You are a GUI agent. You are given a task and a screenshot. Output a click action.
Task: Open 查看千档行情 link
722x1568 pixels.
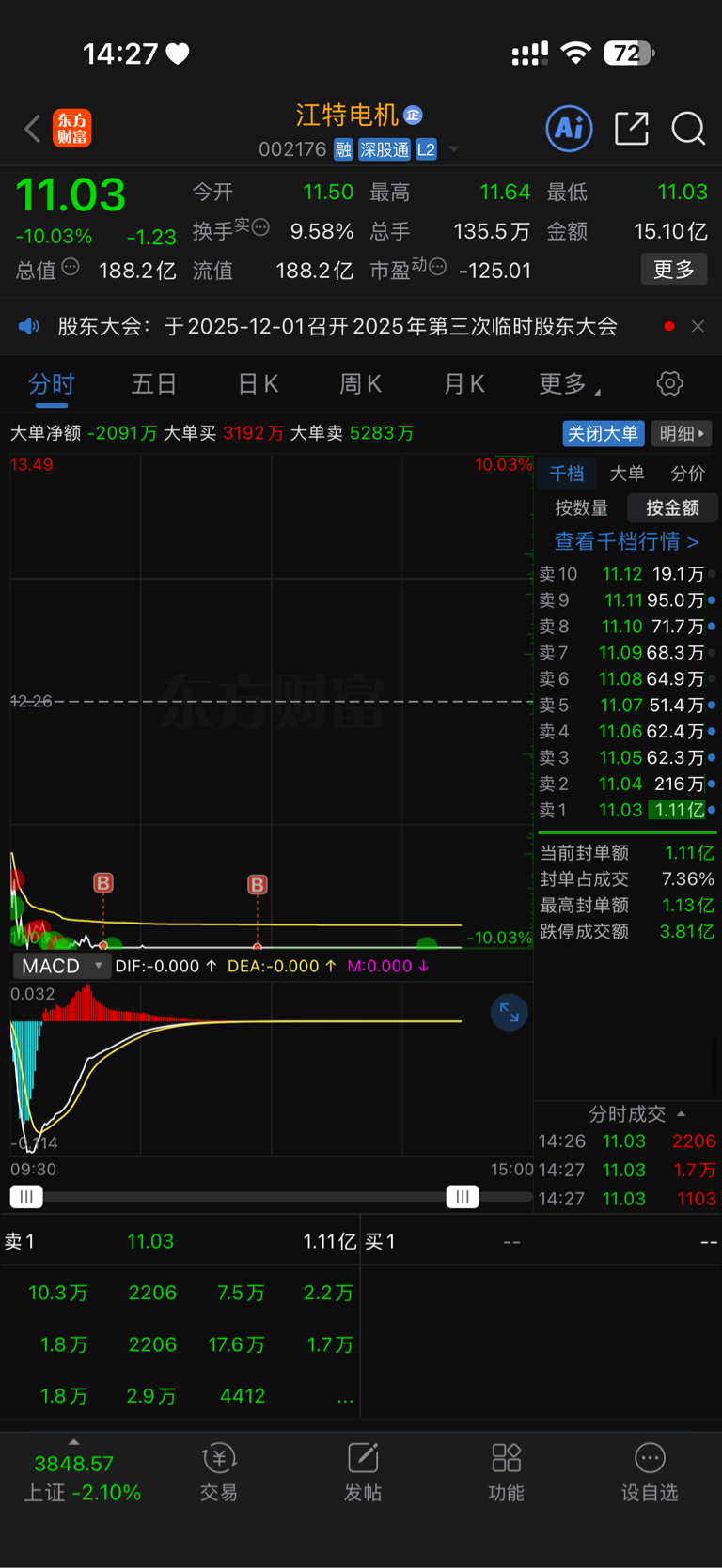click(x=626, y=541)
